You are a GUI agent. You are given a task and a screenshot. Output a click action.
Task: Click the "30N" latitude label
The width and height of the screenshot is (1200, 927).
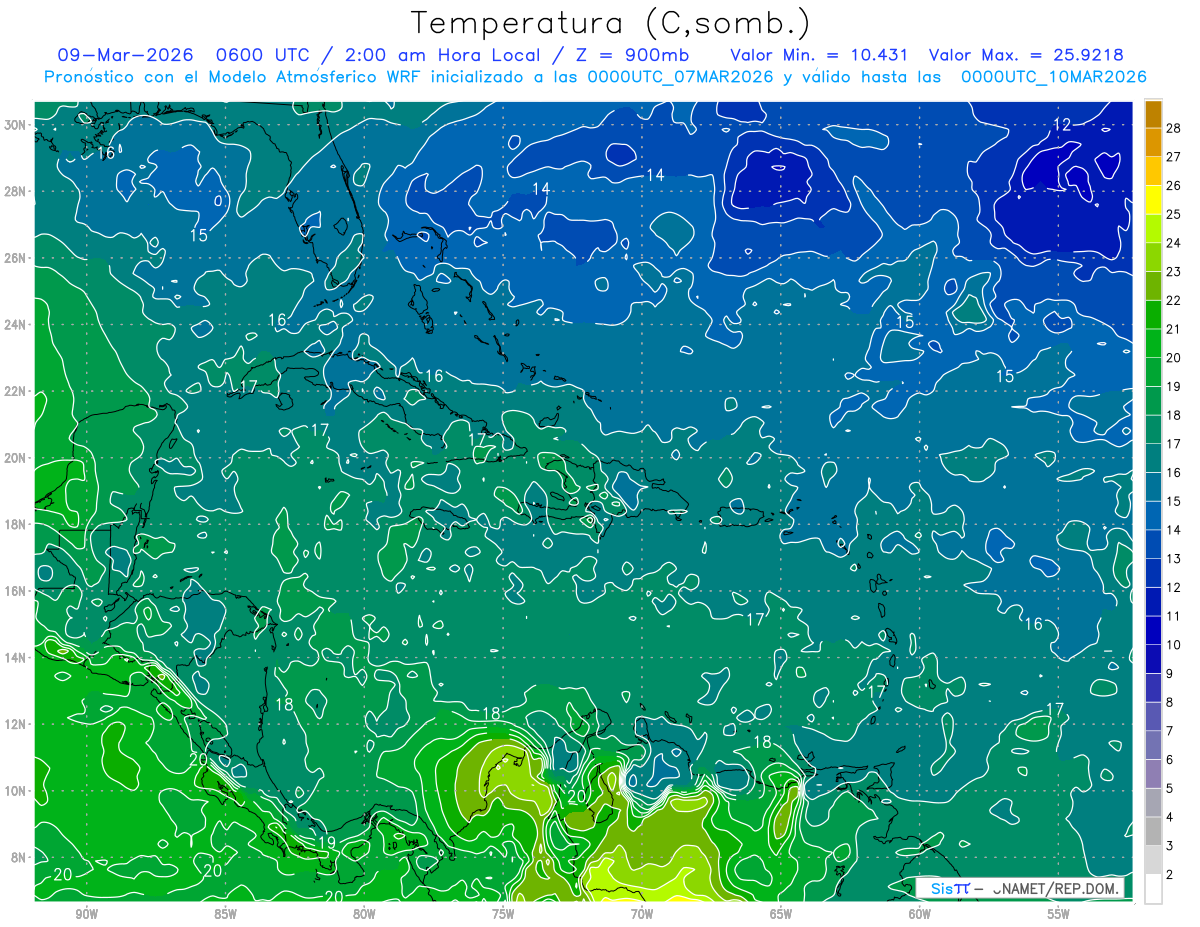tap(14, 125)
